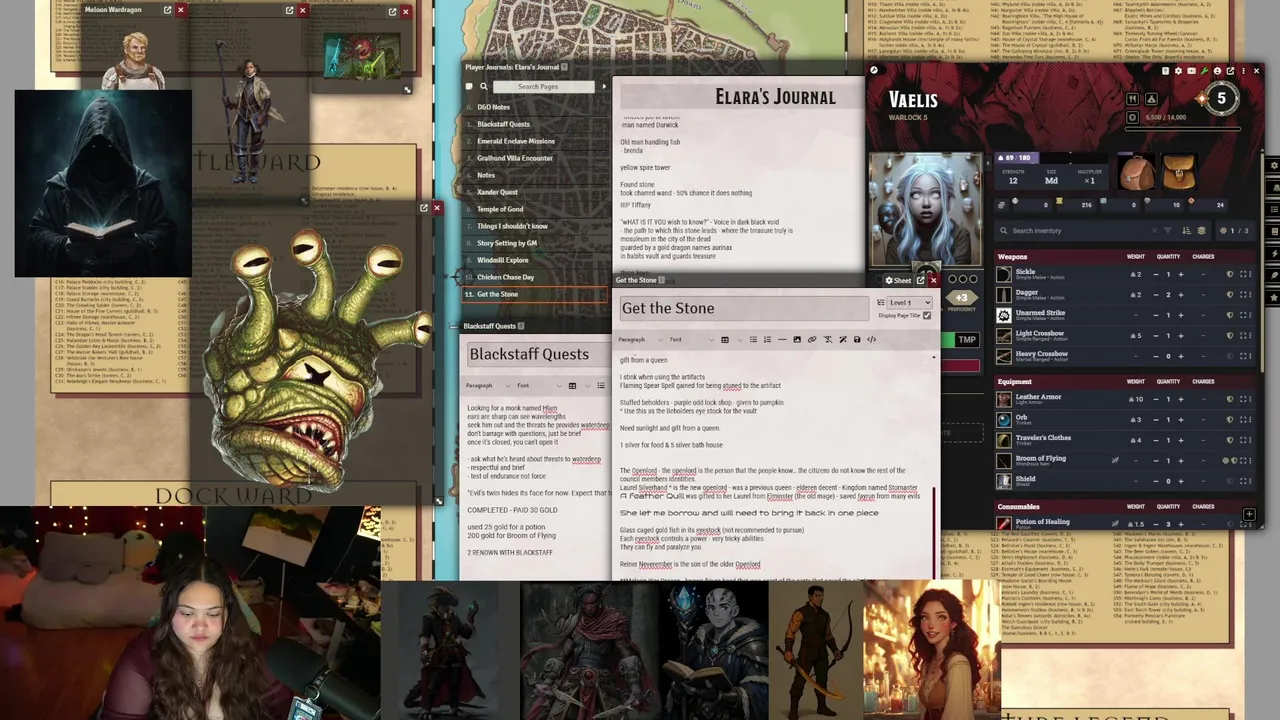
Task: Insert image in Get the Stone editor
Action: pos(797,339)
